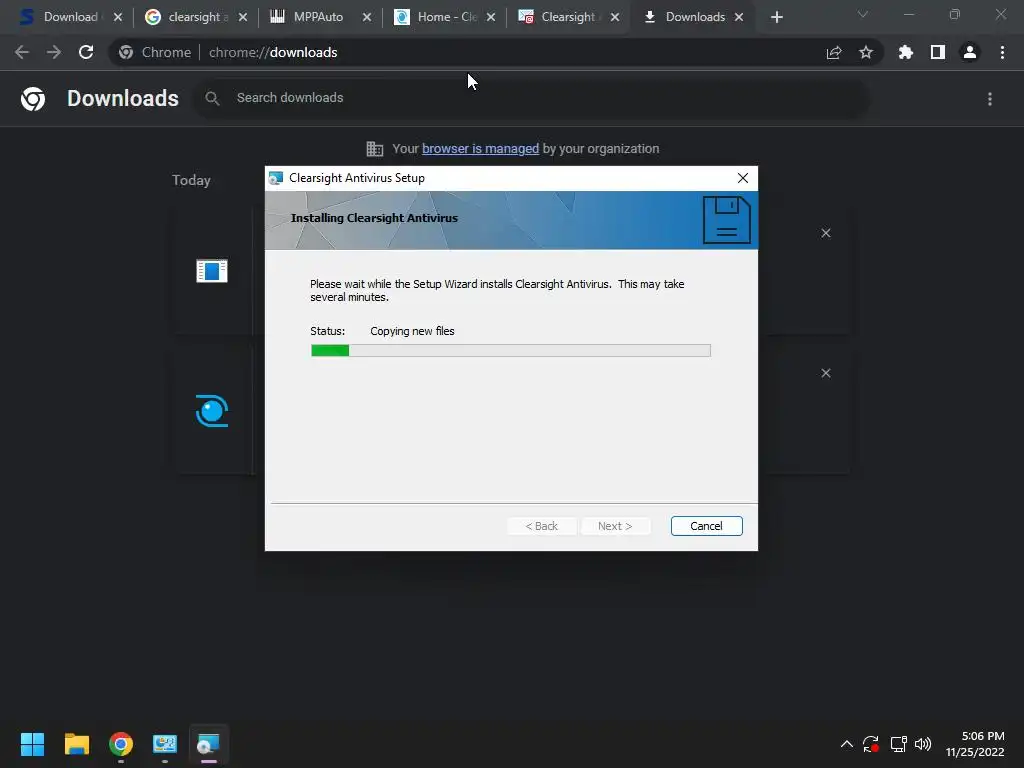Image resolution: width=1024 pixels, height=768 pixels.
Task: Go forward in browser history
Action: pos(54,52)
